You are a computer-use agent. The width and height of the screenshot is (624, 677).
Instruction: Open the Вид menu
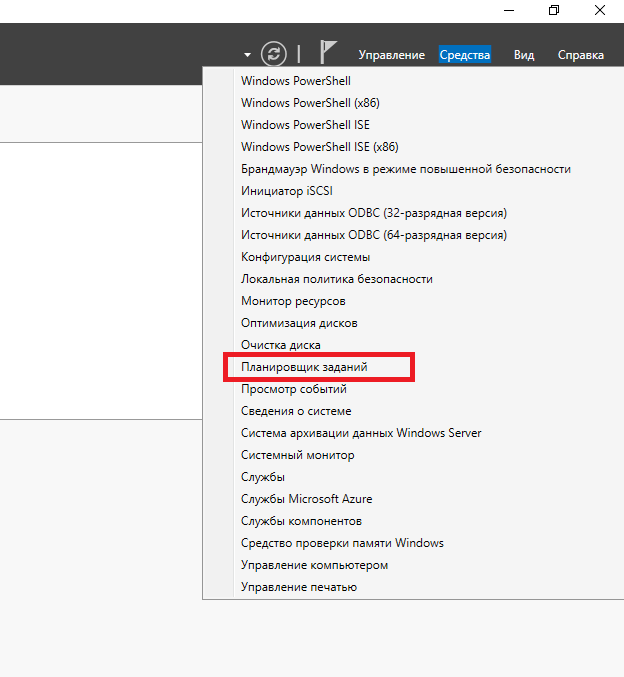pos(524,55)
